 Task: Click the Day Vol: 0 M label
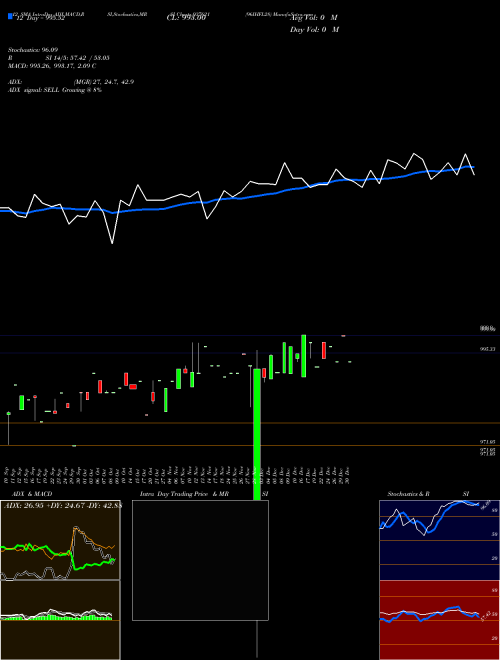[314, 30]
